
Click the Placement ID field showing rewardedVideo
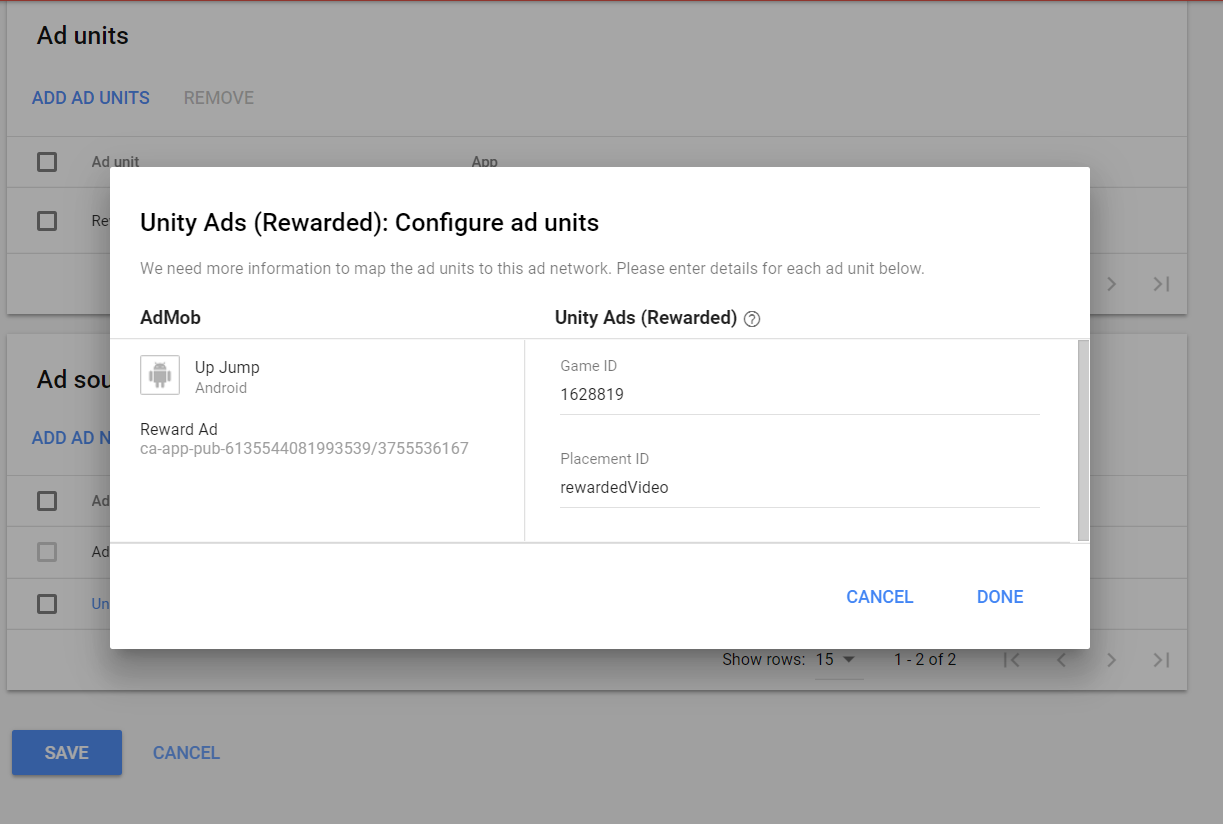tap(700, 487)
